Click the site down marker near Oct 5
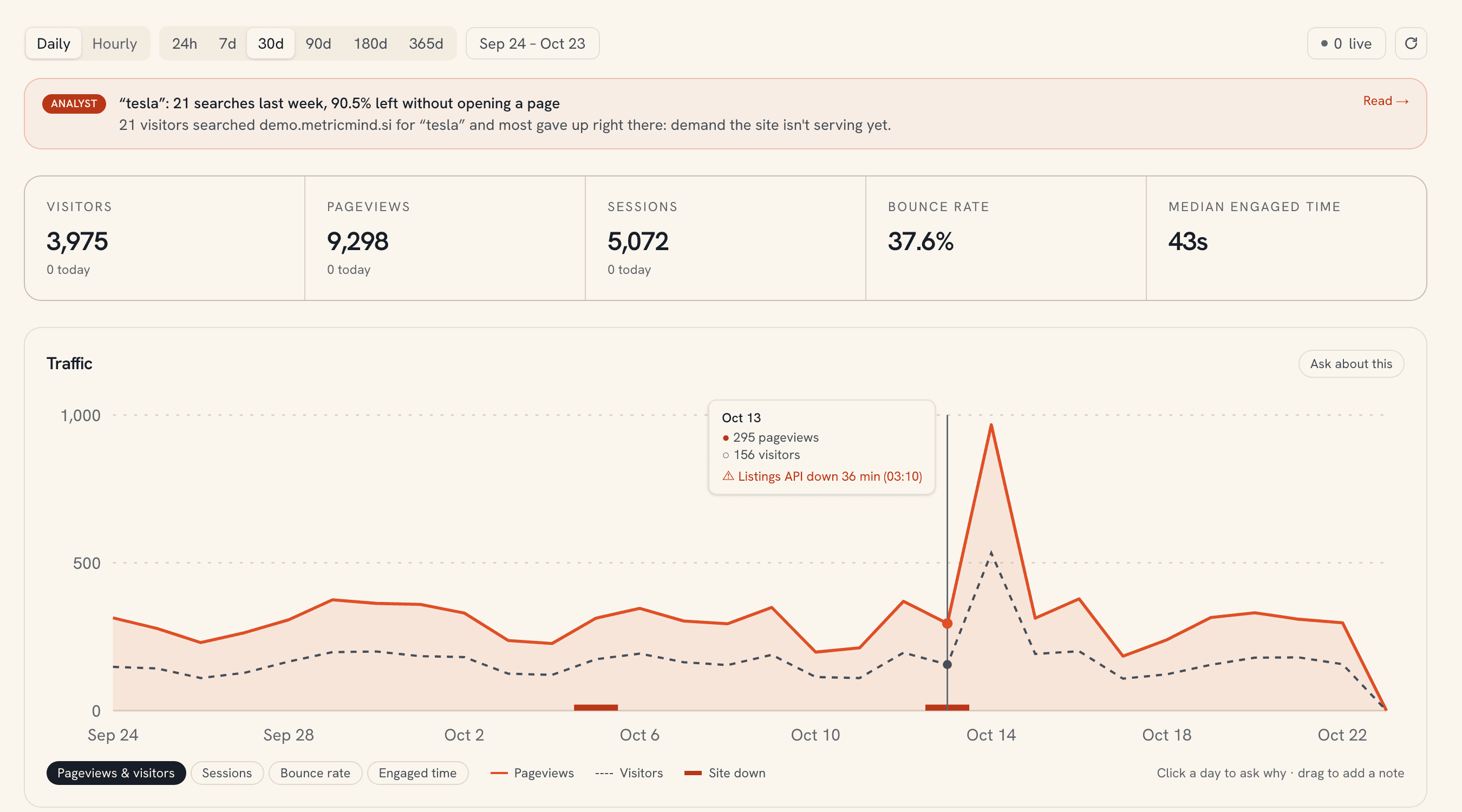 click(x=595, y=707)
